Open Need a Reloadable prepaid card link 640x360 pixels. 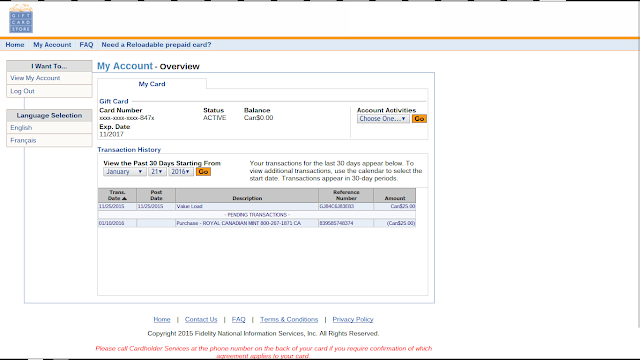click(156, 45)
